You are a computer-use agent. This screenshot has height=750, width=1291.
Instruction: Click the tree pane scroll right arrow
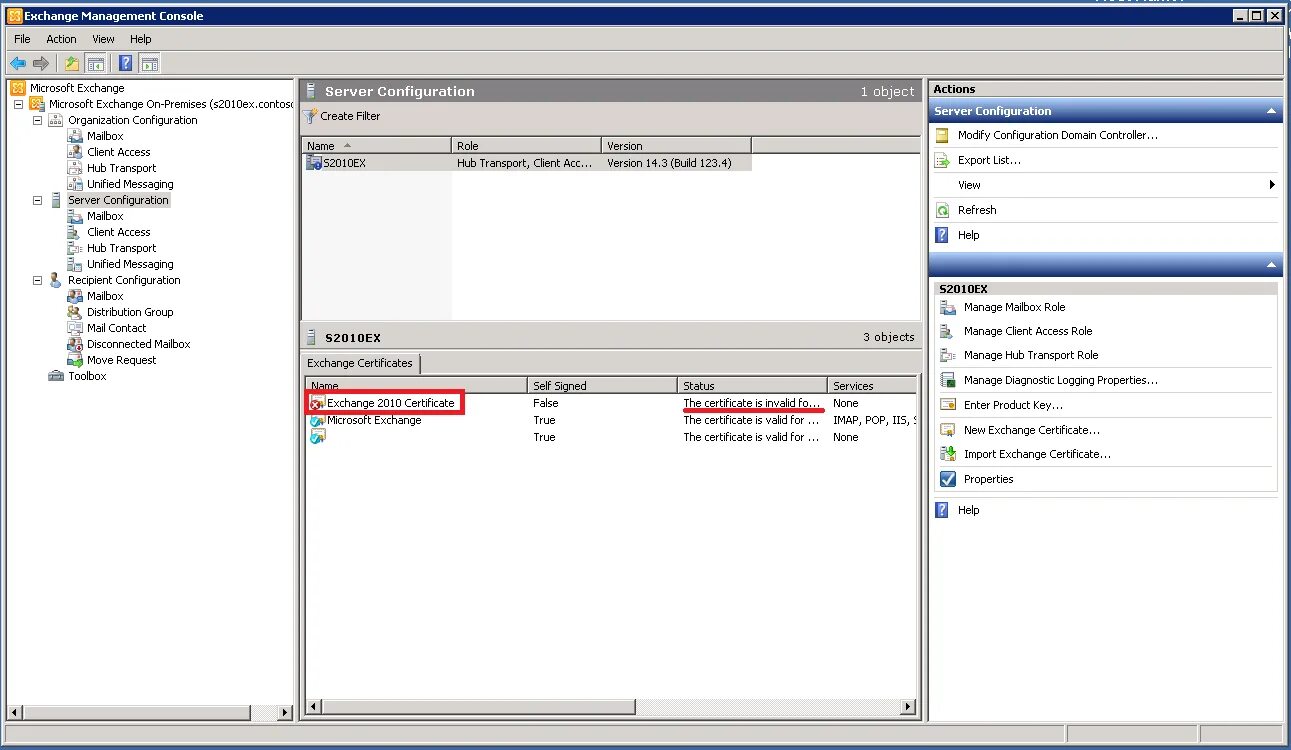(284, 713)
